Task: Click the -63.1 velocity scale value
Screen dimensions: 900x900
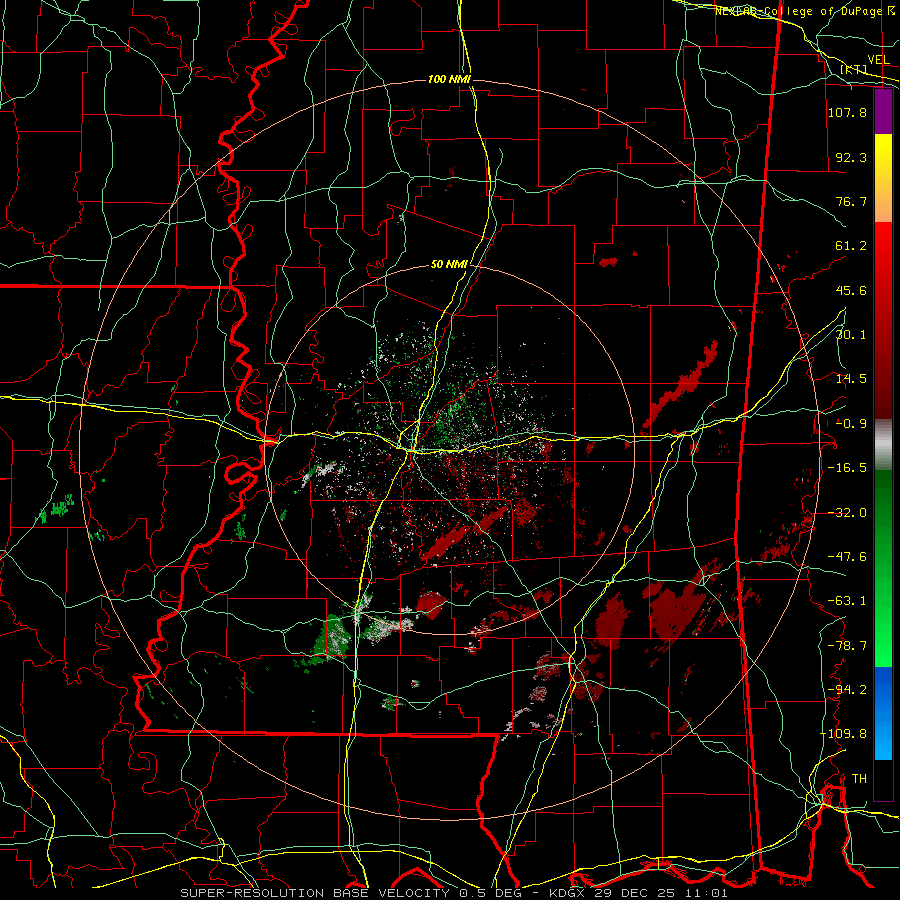Action: click(847, 601)
